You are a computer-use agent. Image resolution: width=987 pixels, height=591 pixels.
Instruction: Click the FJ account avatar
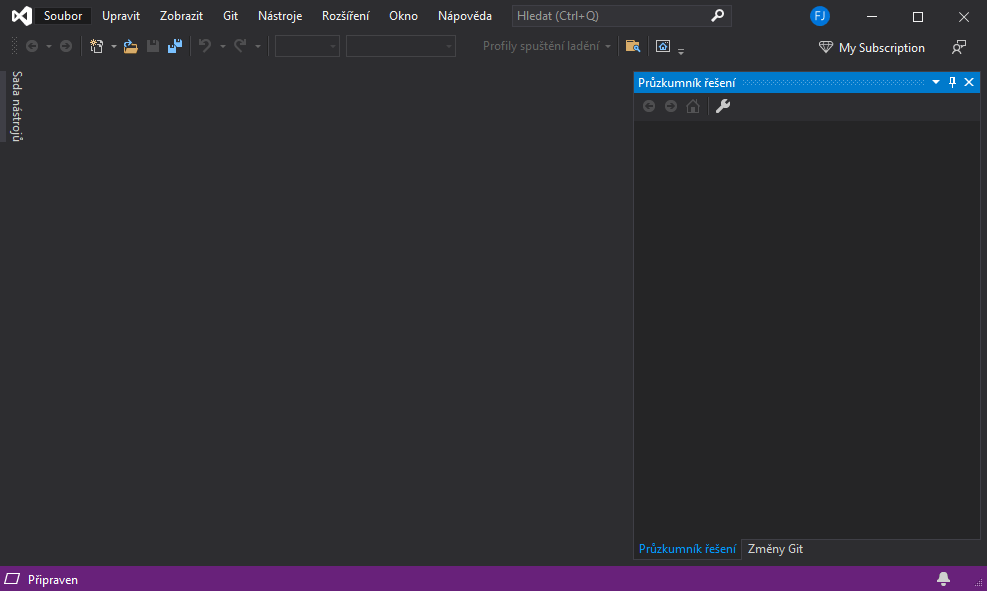point(820,16)
